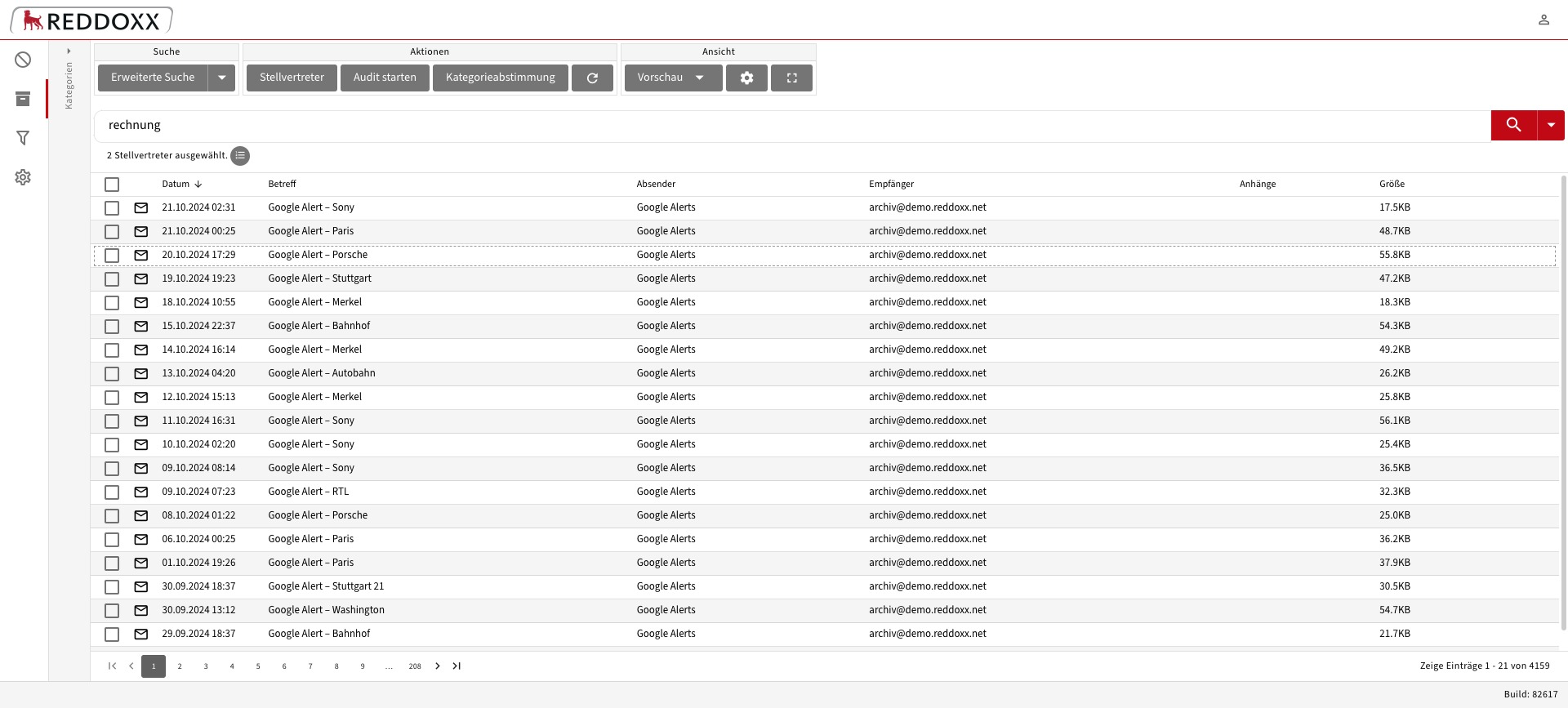Viewport: 1568px width, 708px height.
Task: Click mail icon of 29.09.2024 18:37 row
Action: [141, 635]
